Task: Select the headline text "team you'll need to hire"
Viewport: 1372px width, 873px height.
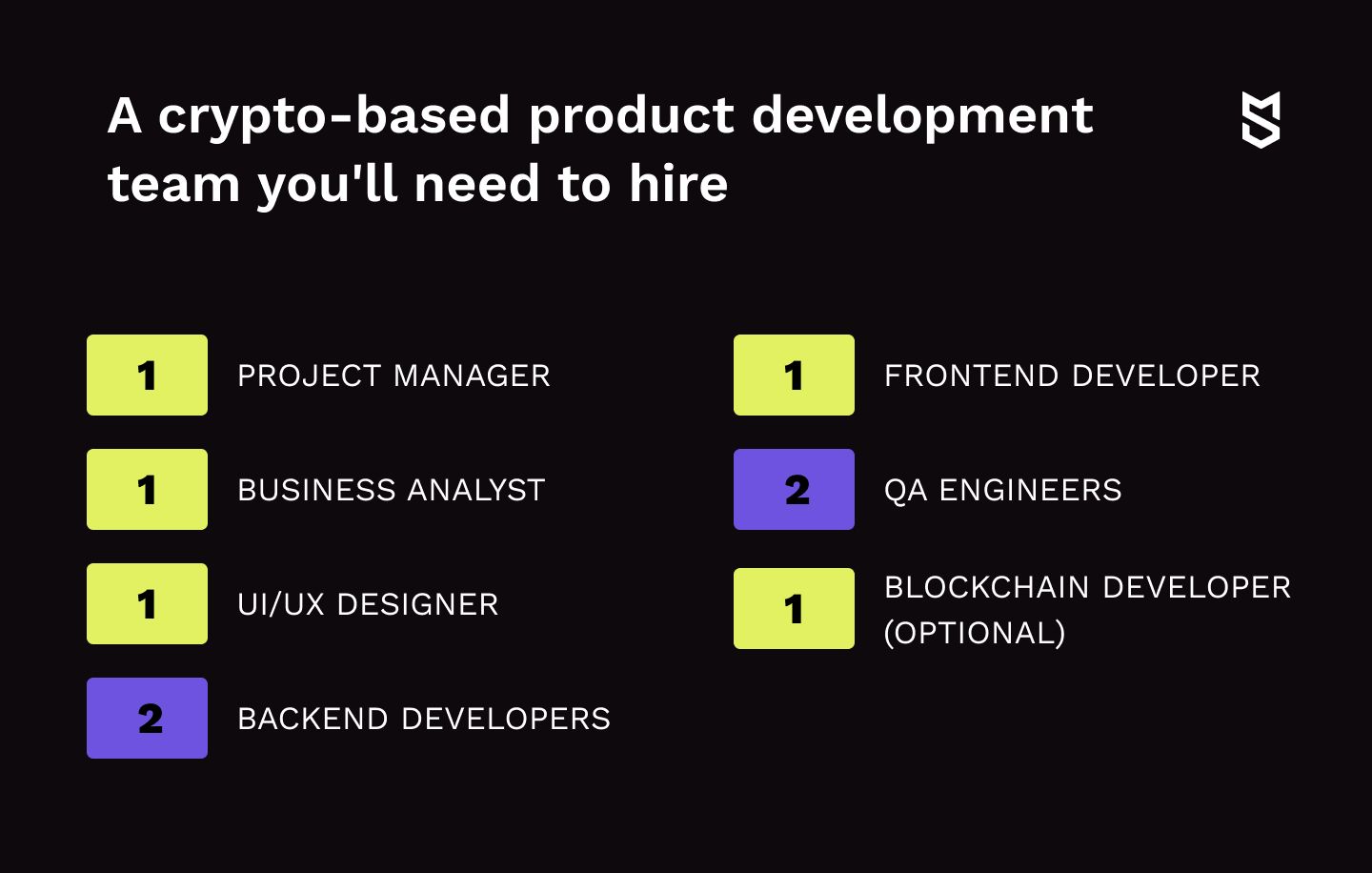Action: (417, 184)
